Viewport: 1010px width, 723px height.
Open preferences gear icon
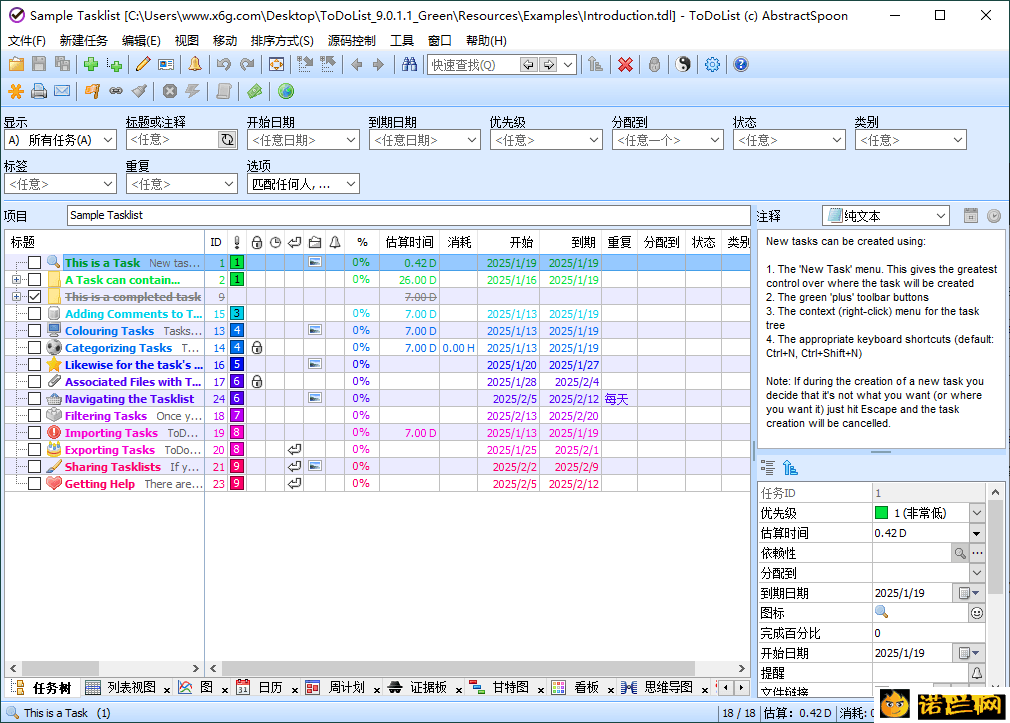click(x=712, y=64)
